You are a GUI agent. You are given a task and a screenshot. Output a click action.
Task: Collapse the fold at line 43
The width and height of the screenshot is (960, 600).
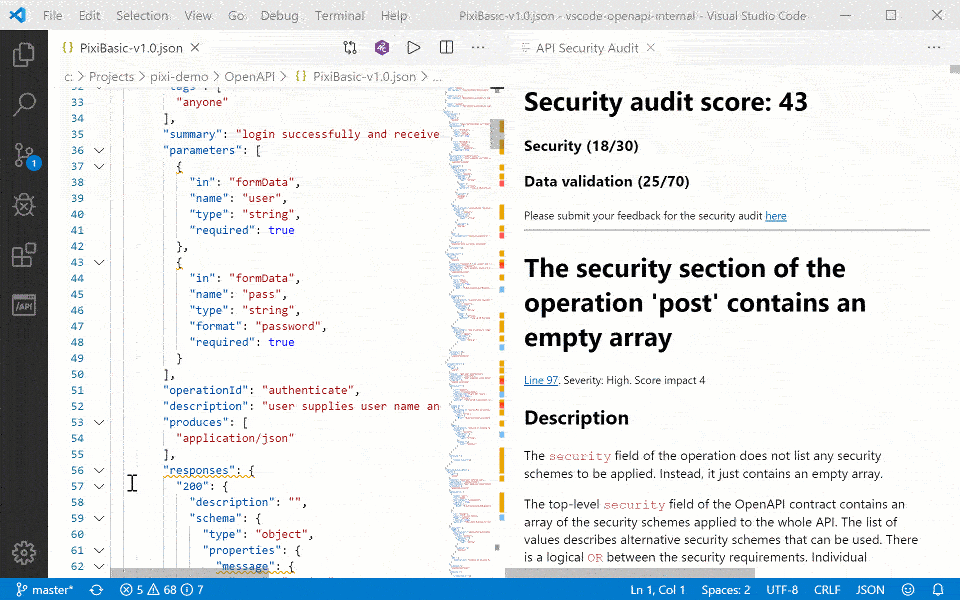tap(99, 263)
